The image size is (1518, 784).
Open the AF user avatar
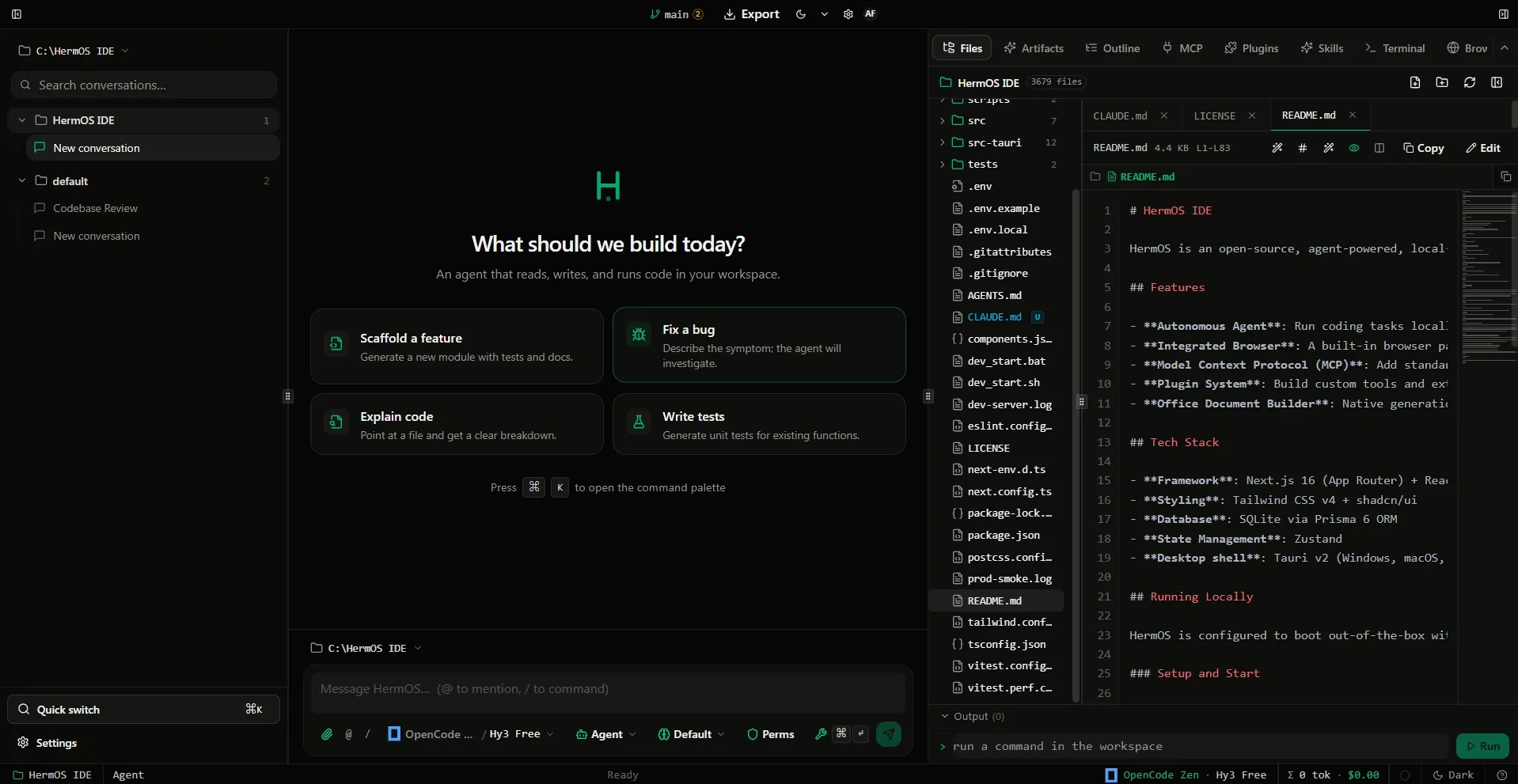tap(871, 14)
